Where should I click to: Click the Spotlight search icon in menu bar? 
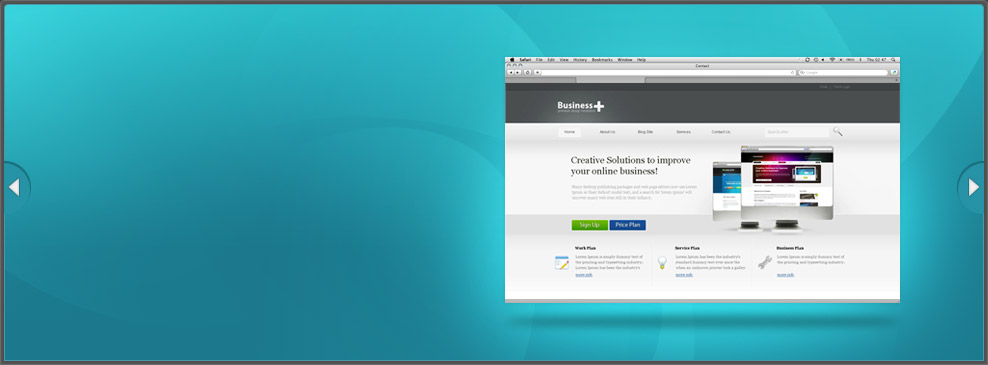pos(893,59)
